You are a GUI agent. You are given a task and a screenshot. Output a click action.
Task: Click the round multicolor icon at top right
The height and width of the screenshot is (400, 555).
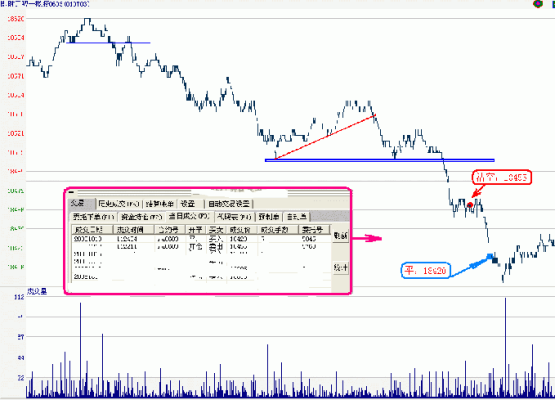538,4
